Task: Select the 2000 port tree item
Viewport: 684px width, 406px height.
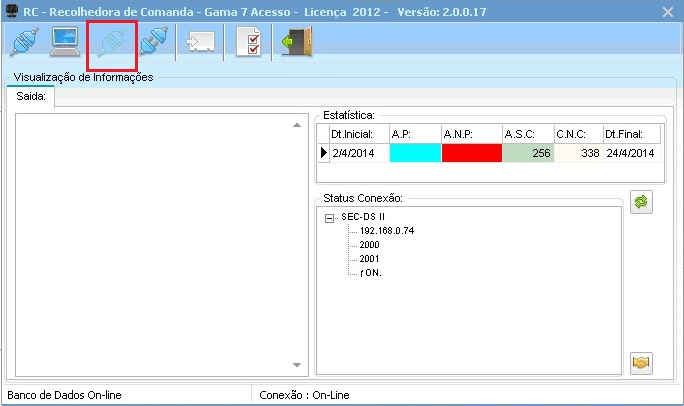Action: (369, 245)
